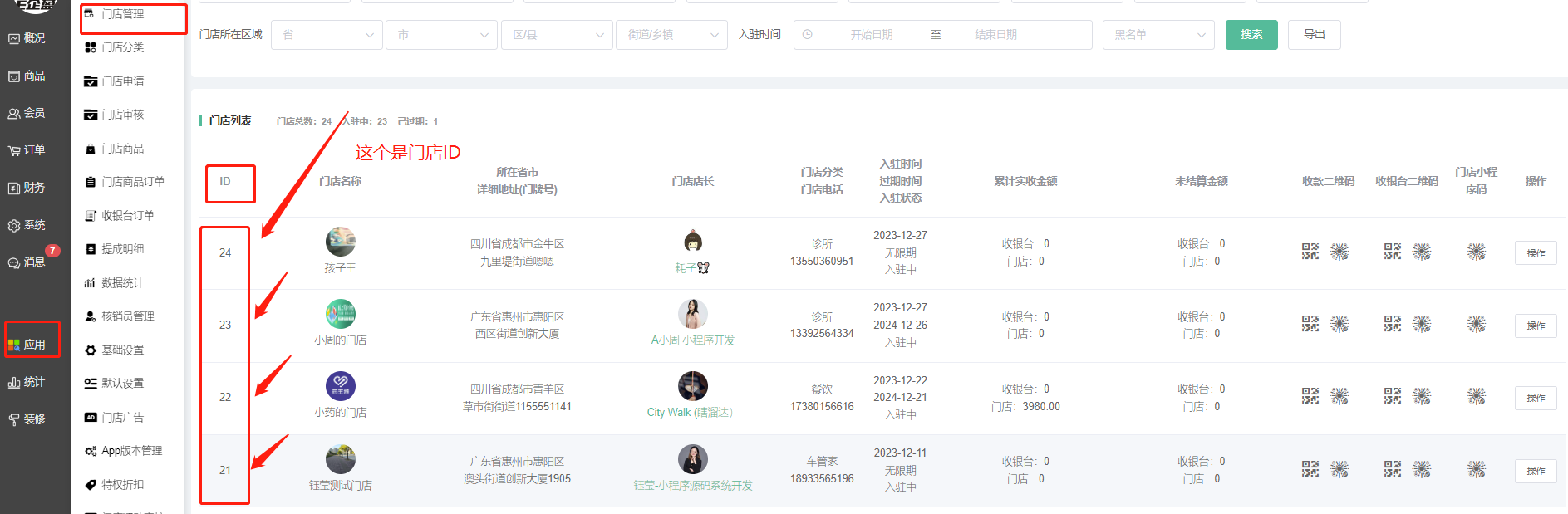Click the 收款二维码 QR icon for store 24

[x=1310, y=252]
